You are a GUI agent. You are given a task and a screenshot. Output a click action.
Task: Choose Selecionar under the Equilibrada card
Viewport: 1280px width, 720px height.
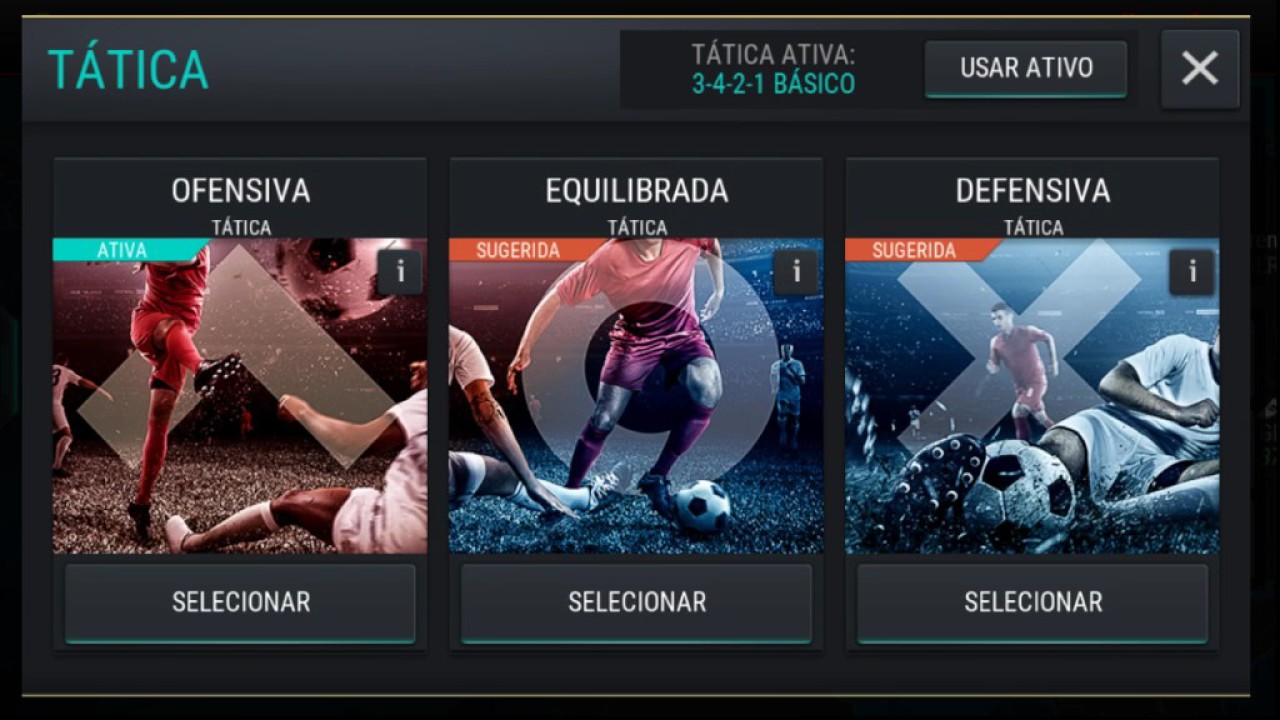coord(636,603)
